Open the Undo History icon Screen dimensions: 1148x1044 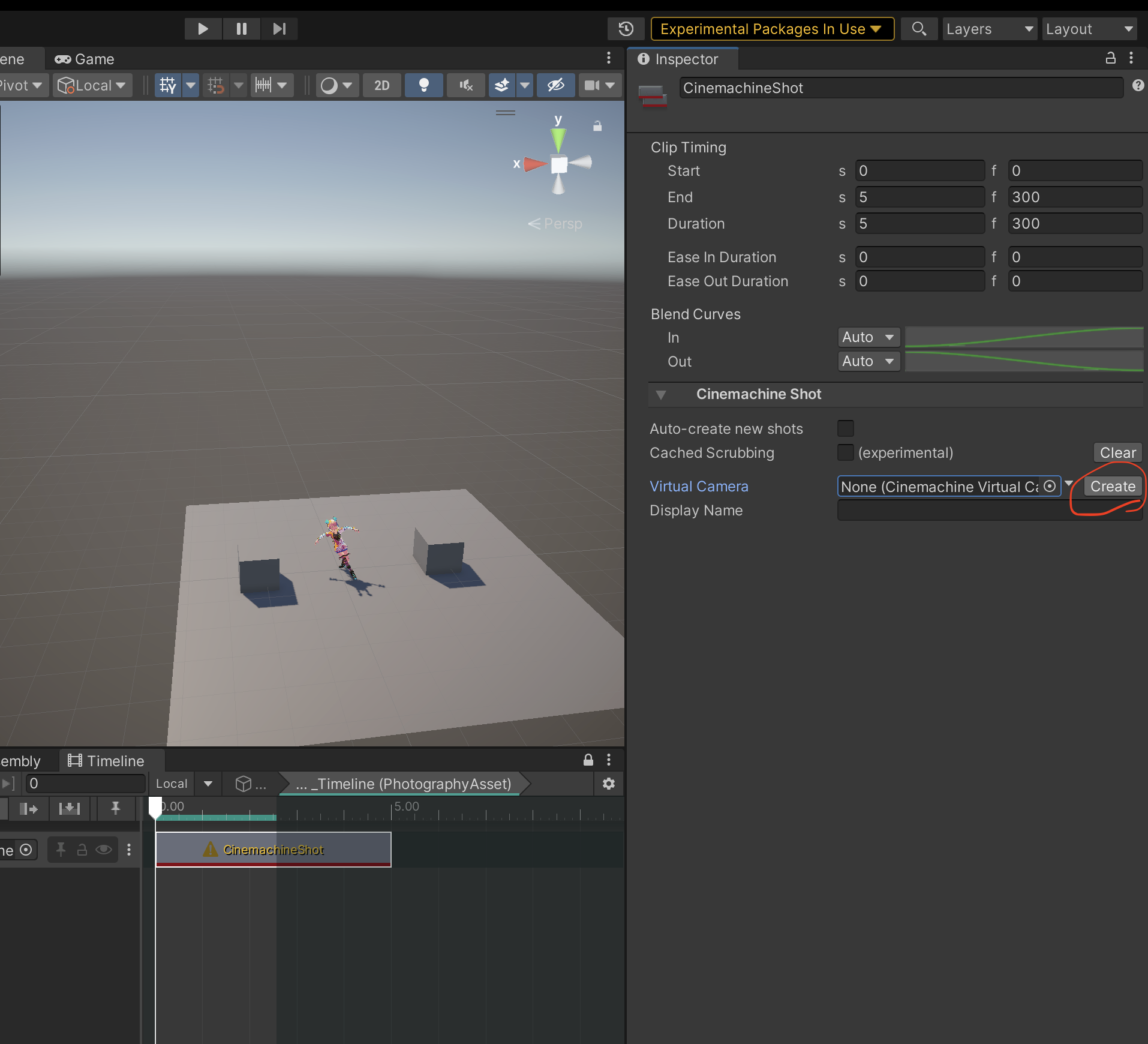pyautogui.click(x=626, y=29)
